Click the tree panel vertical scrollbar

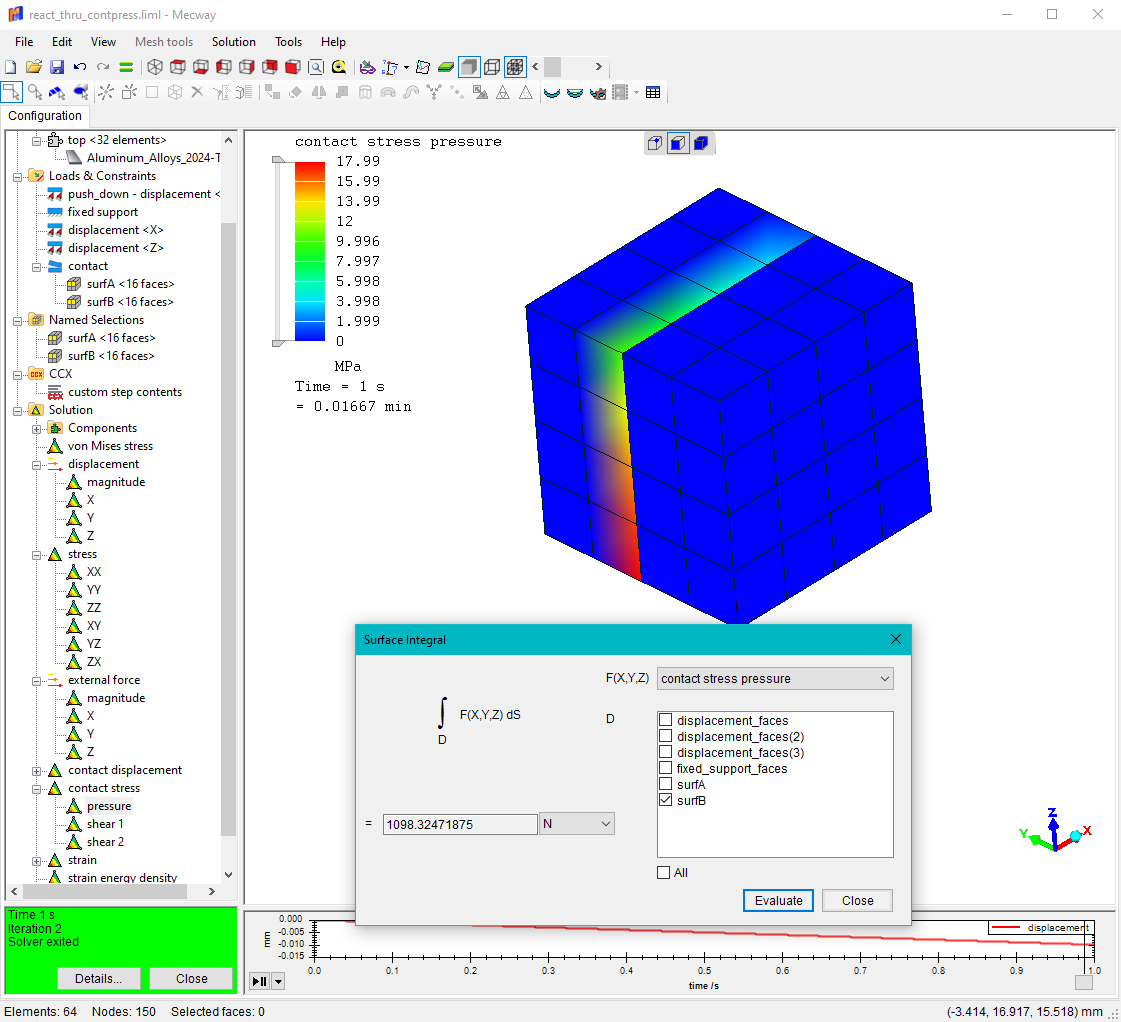point(228,529)
